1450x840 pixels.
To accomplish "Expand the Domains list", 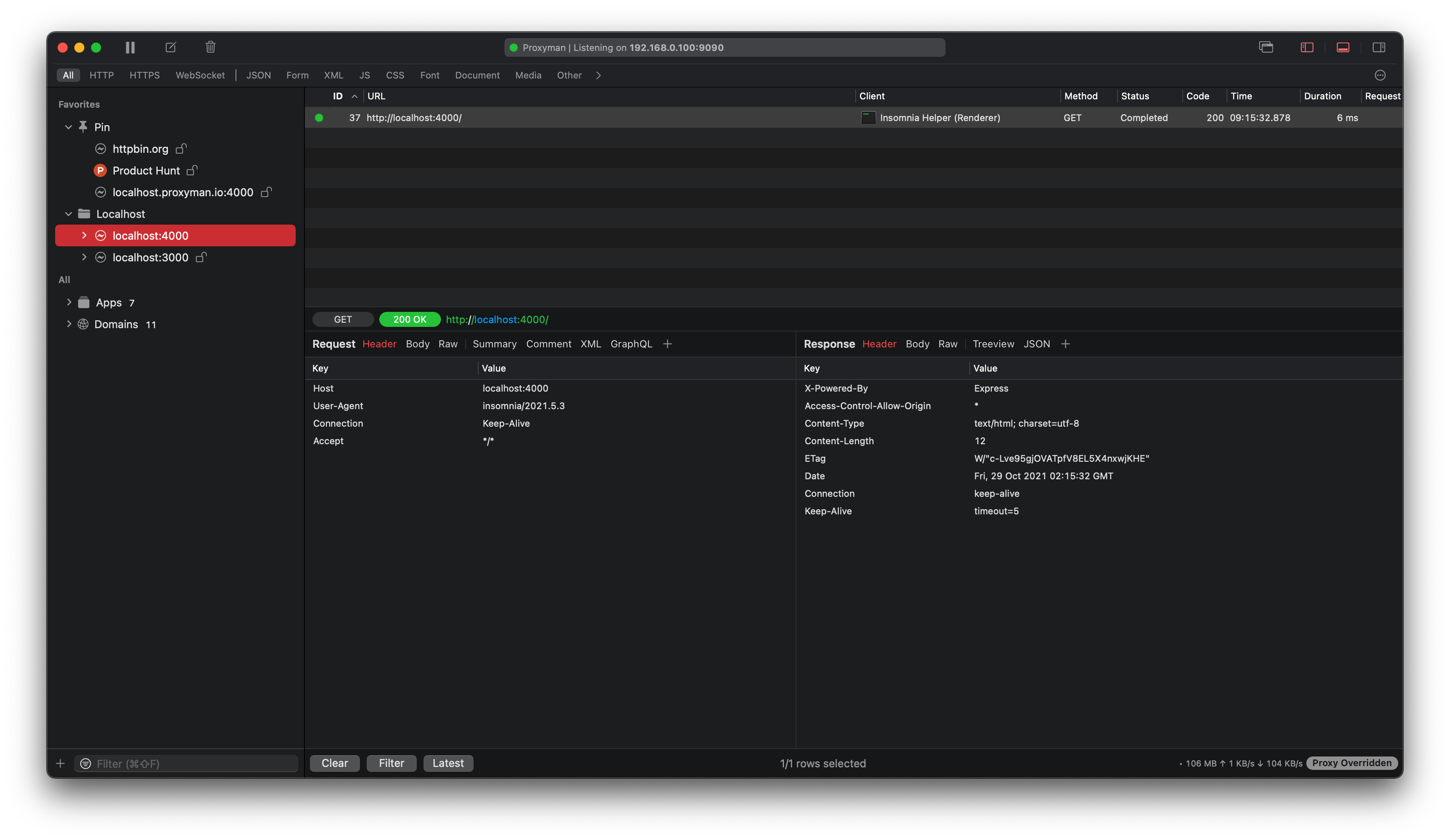I will tap(69, 324).
